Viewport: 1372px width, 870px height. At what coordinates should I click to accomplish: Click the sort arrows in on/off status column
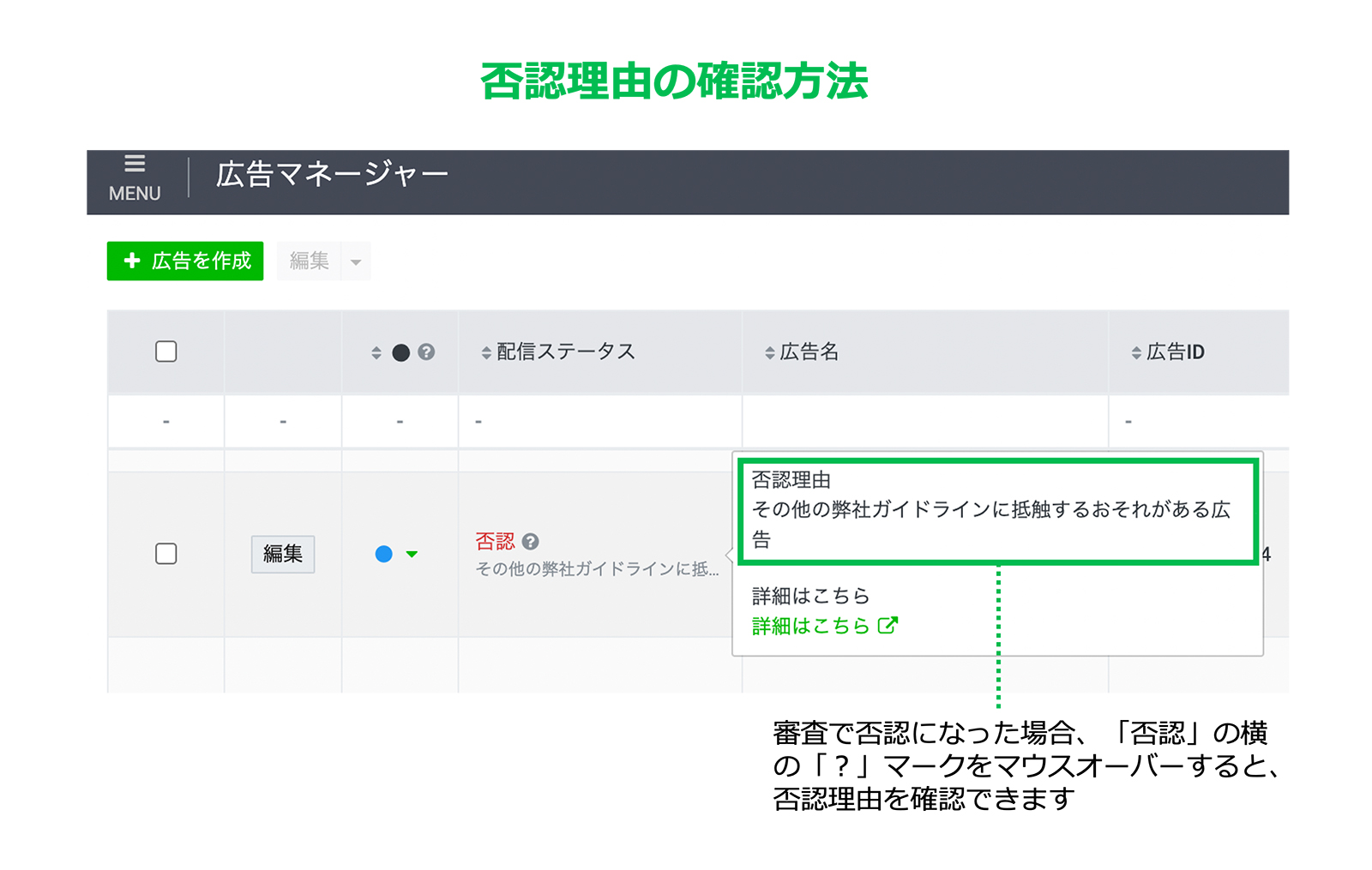[x=376, y=353]
